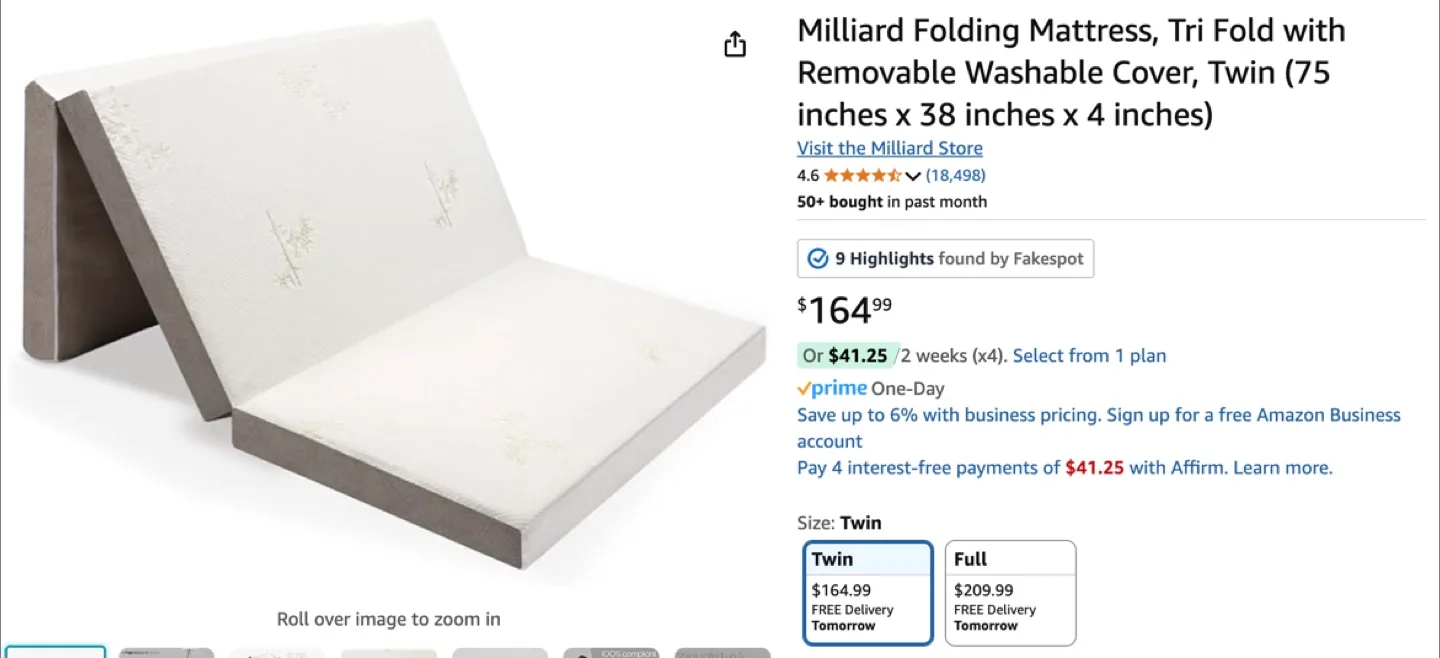Select the 100% compliant product thumbnail

click(x=611, y=653)
